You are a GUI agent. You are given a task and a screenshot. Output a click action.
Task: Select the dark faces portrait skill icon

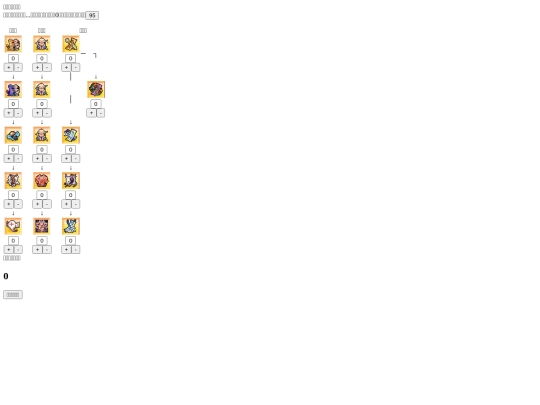click(42, 226)
